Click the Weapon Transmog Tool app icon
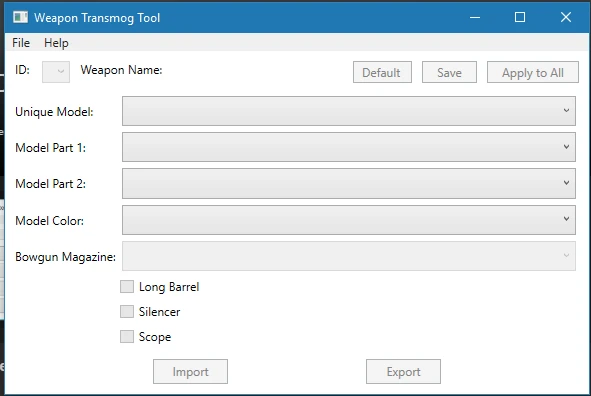This screenshot has width=591, height=396. 20,17
